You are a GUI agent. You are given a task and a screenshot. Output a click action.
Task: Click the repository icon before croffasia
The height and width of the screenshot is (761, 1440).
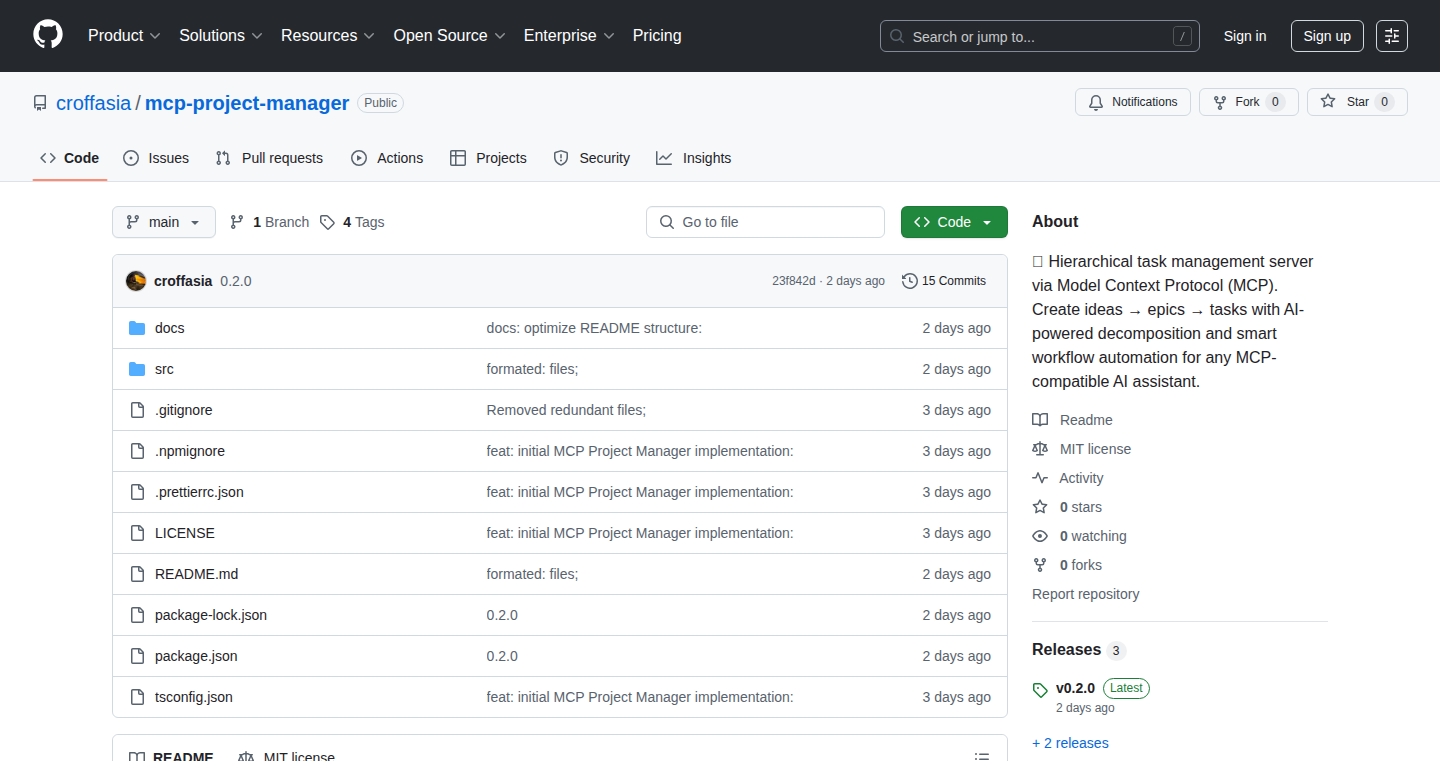[x=40, y=103]
